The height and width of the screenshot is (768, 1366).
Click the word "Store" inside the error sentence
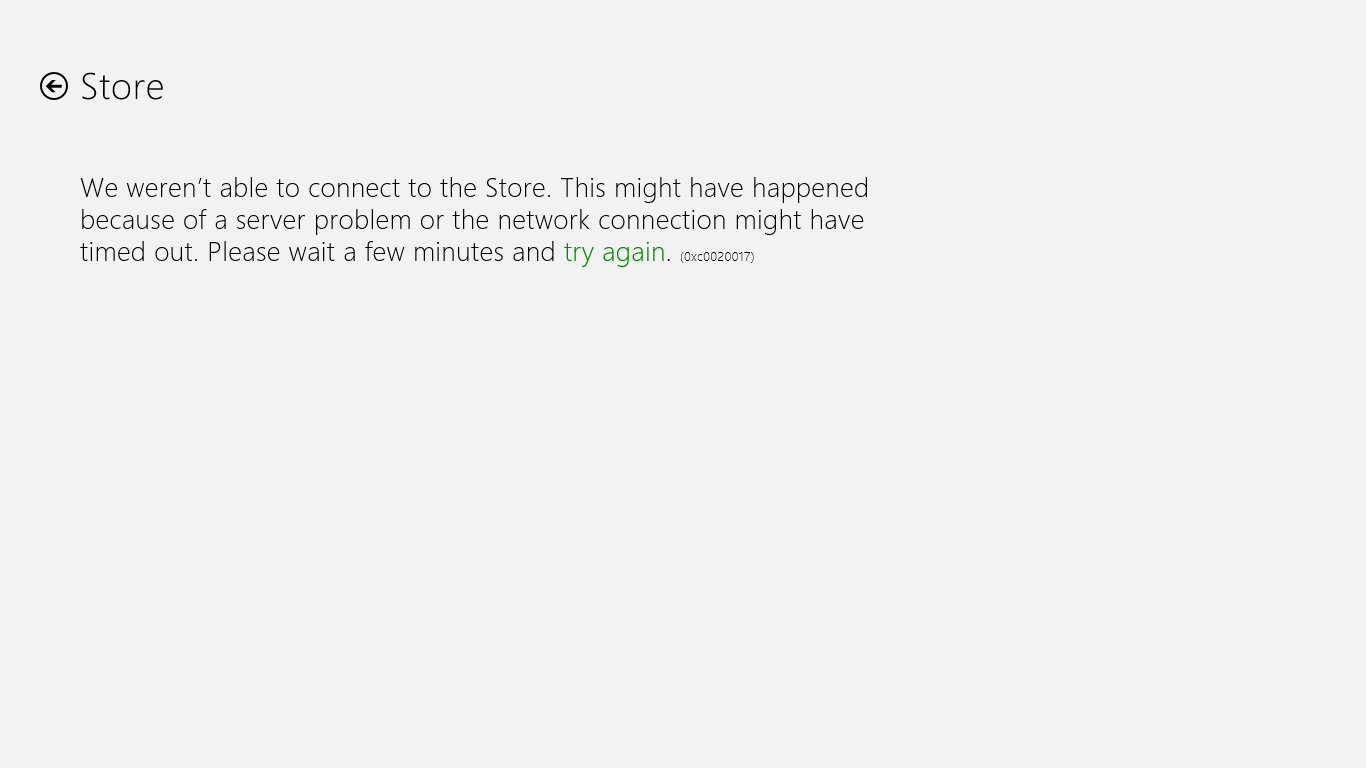(515, 188)
